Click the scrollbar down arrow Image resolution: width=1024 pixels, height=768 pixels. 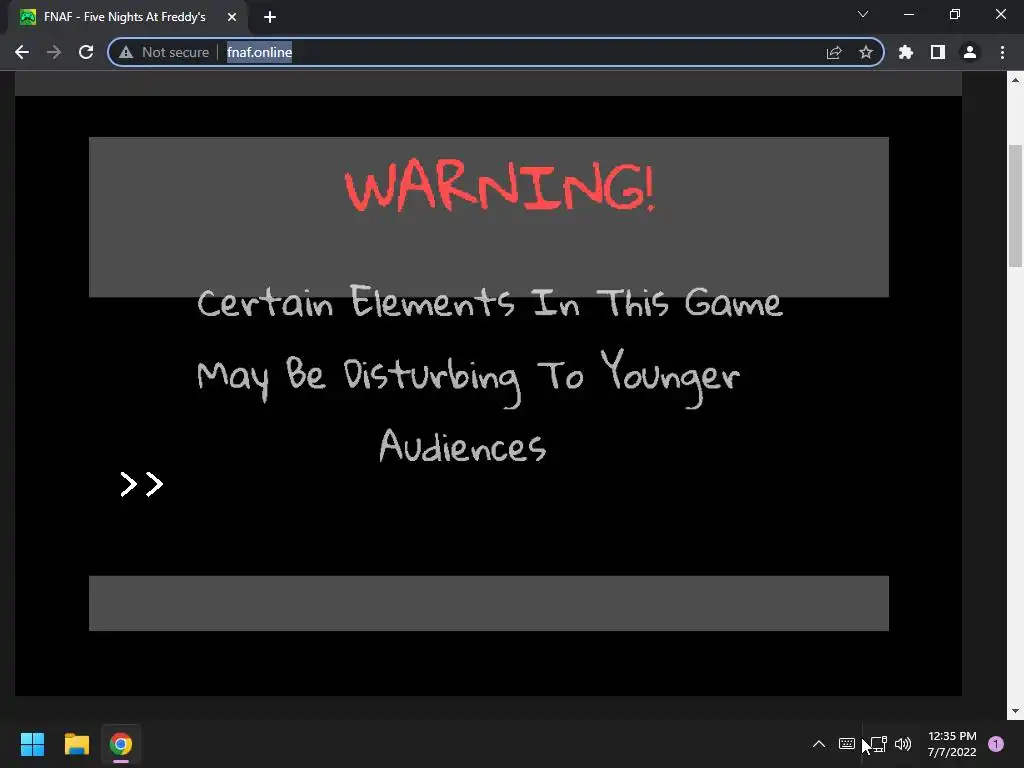tap(1015, 711)
